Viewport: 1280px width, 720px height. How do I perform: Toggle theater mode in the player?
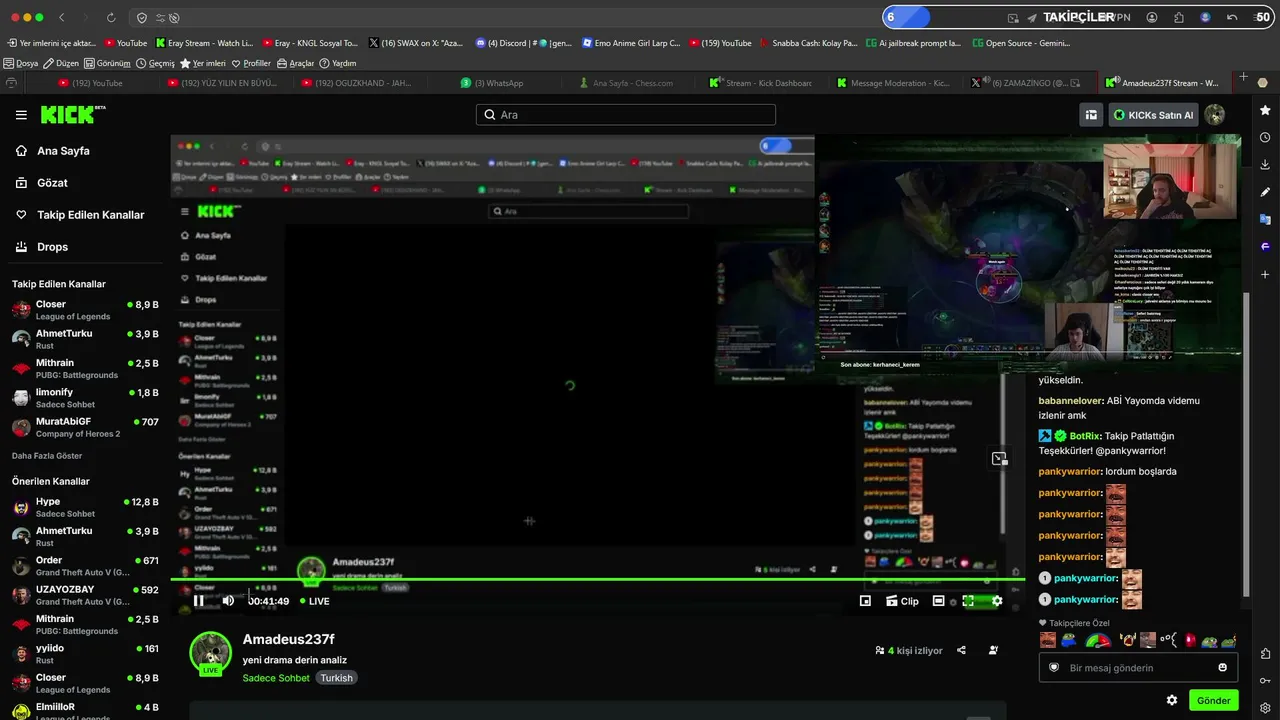coord(939,601)
